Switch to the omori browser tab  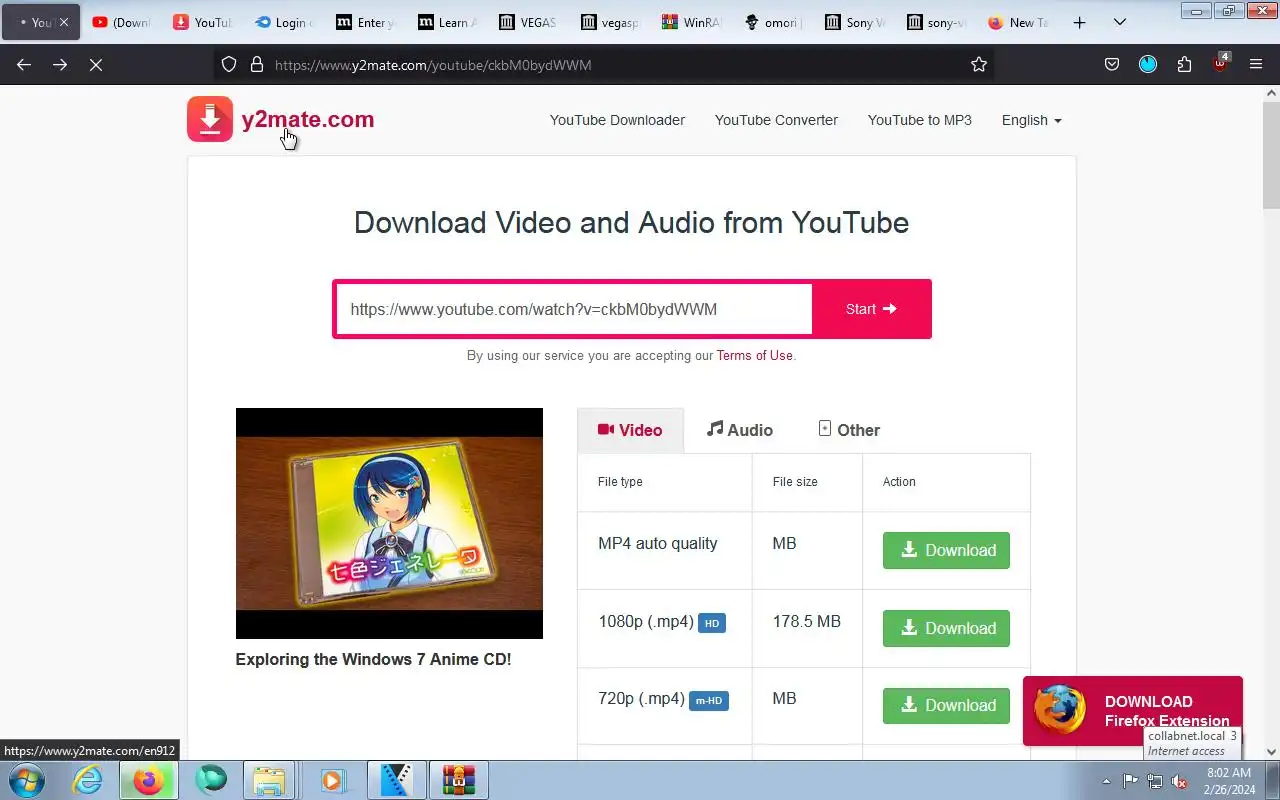coord(772,22)
